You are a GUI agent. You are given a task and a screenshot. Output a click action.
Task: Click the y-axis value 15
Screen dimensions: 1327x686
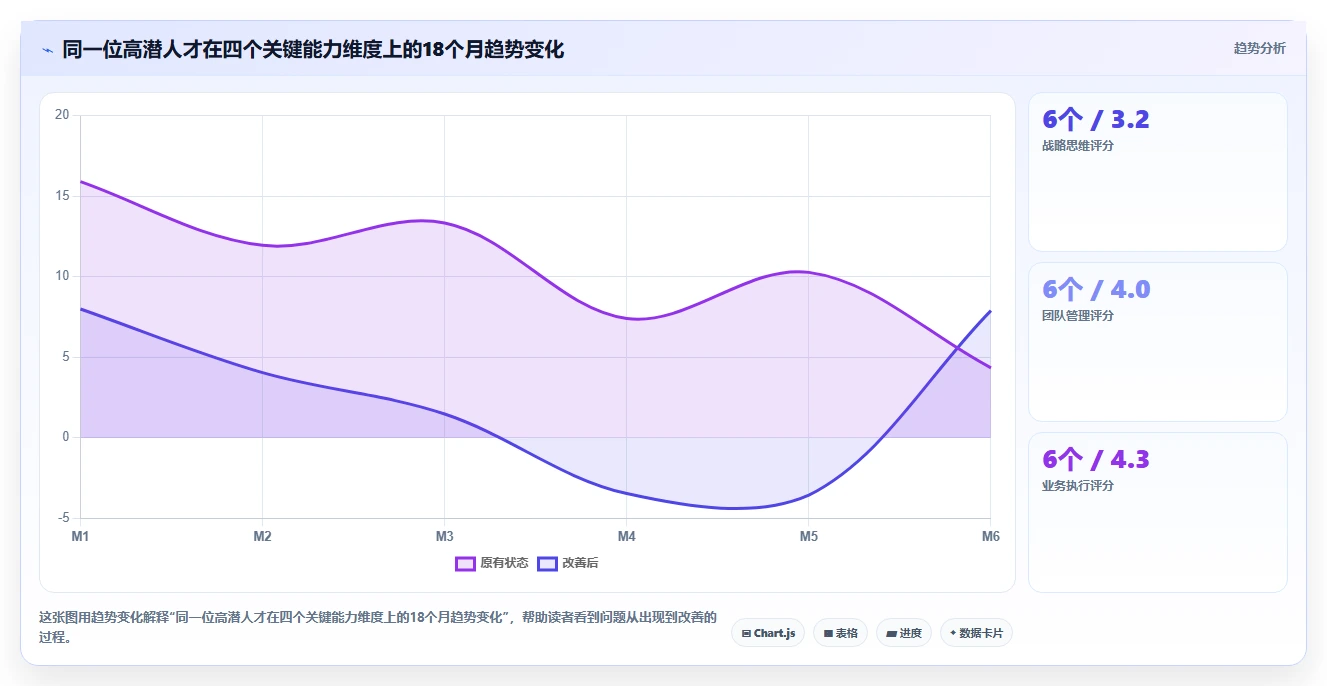(62, 196)
